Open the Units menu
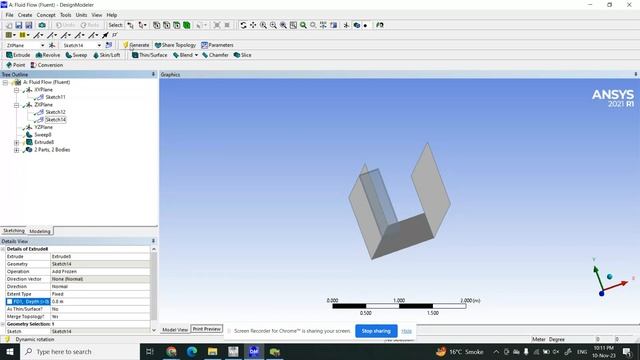Screen dimensions: 640x360 (81, 15)
